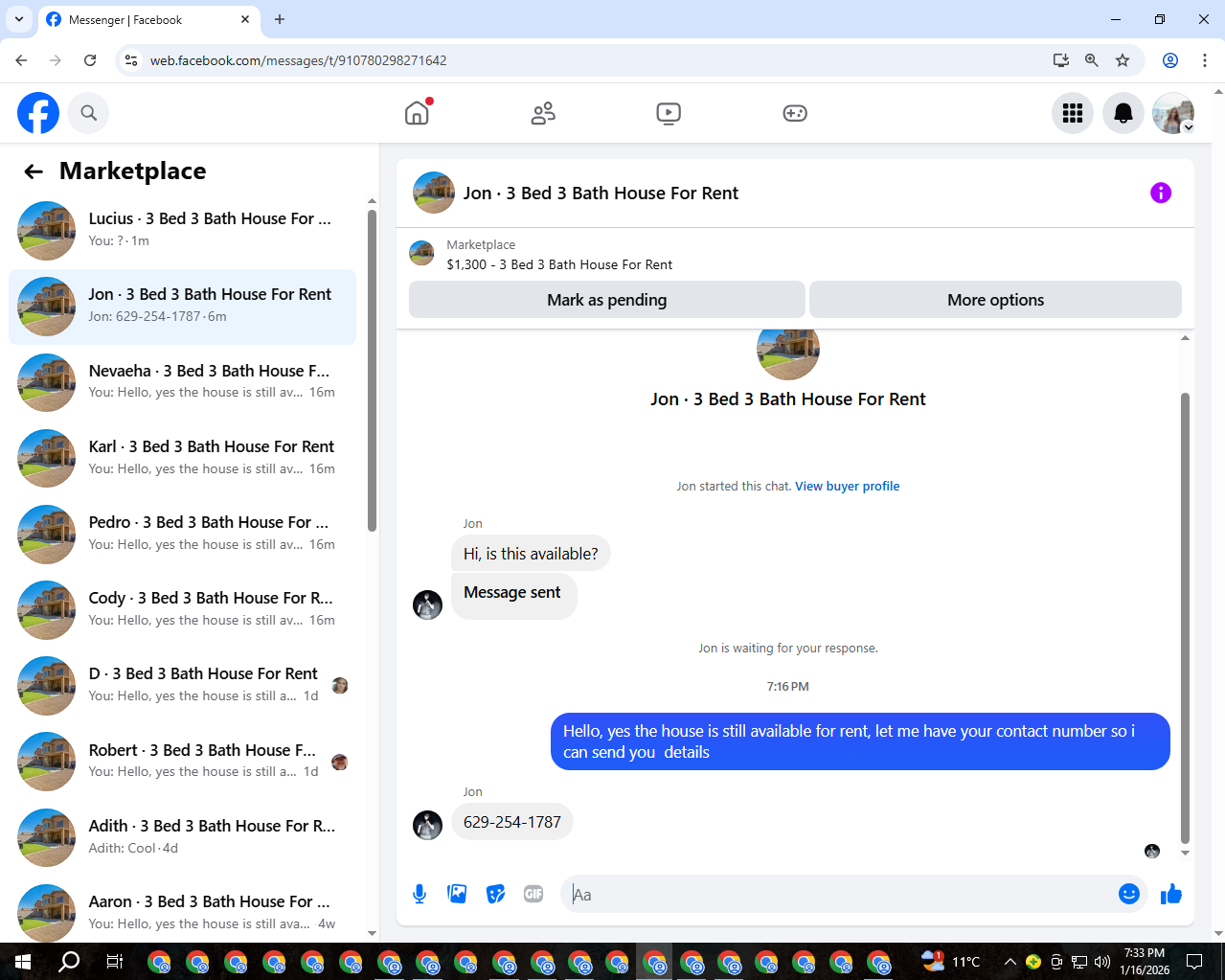The height and width of the screenshot is (980, 1225).
Task: Open Windows taskbar search
Action: pyautogui.click(x=69, y=961)
